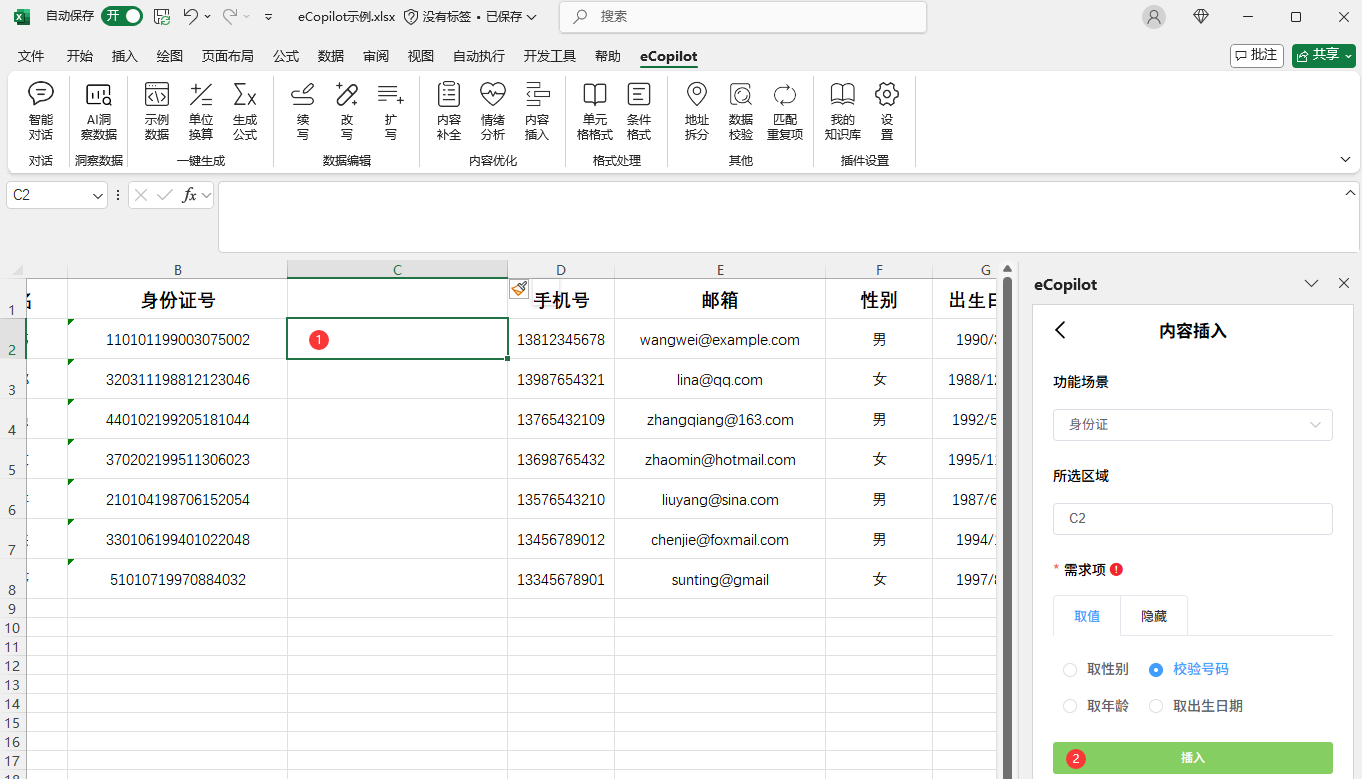Open 我的知识库 knowledge base
Viewport: 1362px width, 779px height.
point(842,110)
